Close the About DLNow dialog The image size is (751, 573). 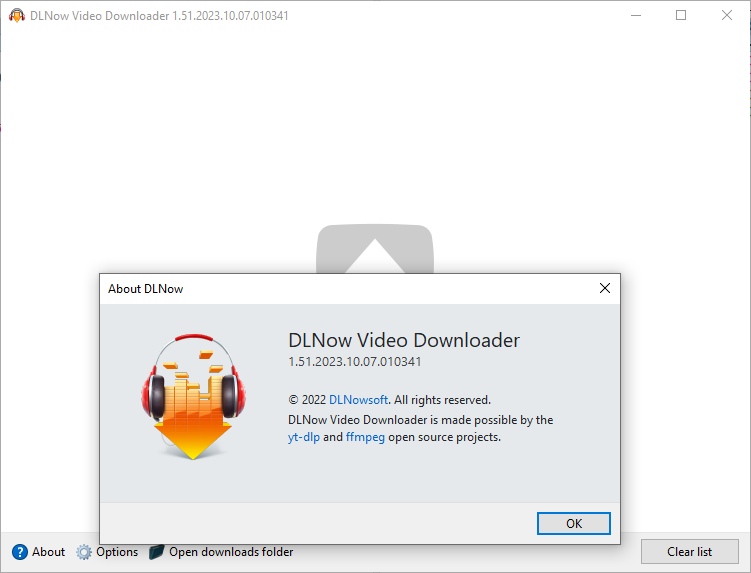tap(605, 288)
